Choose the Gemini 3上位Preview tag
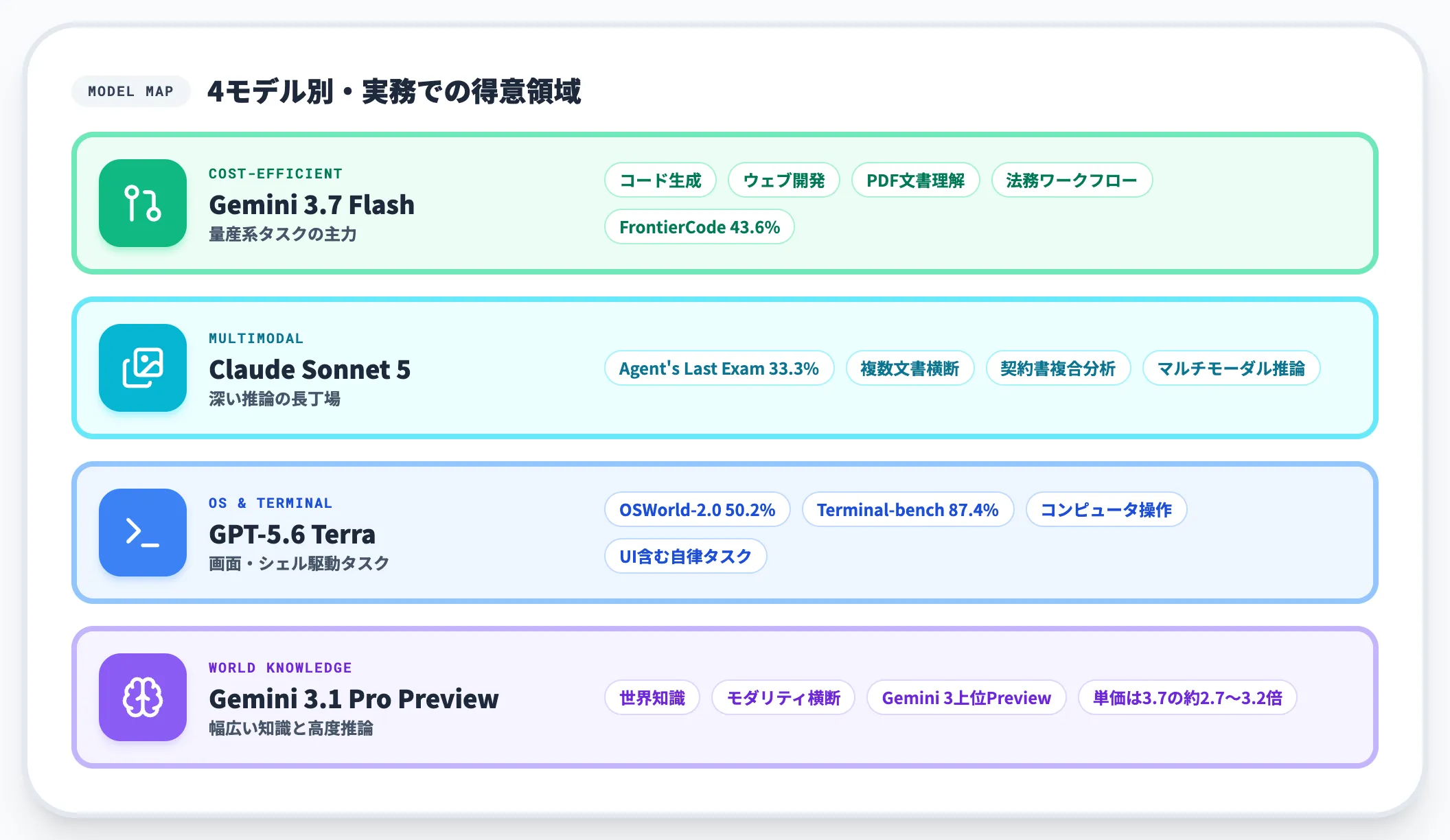The width and height of the screenshot is (1450, 840). [967, 697]
